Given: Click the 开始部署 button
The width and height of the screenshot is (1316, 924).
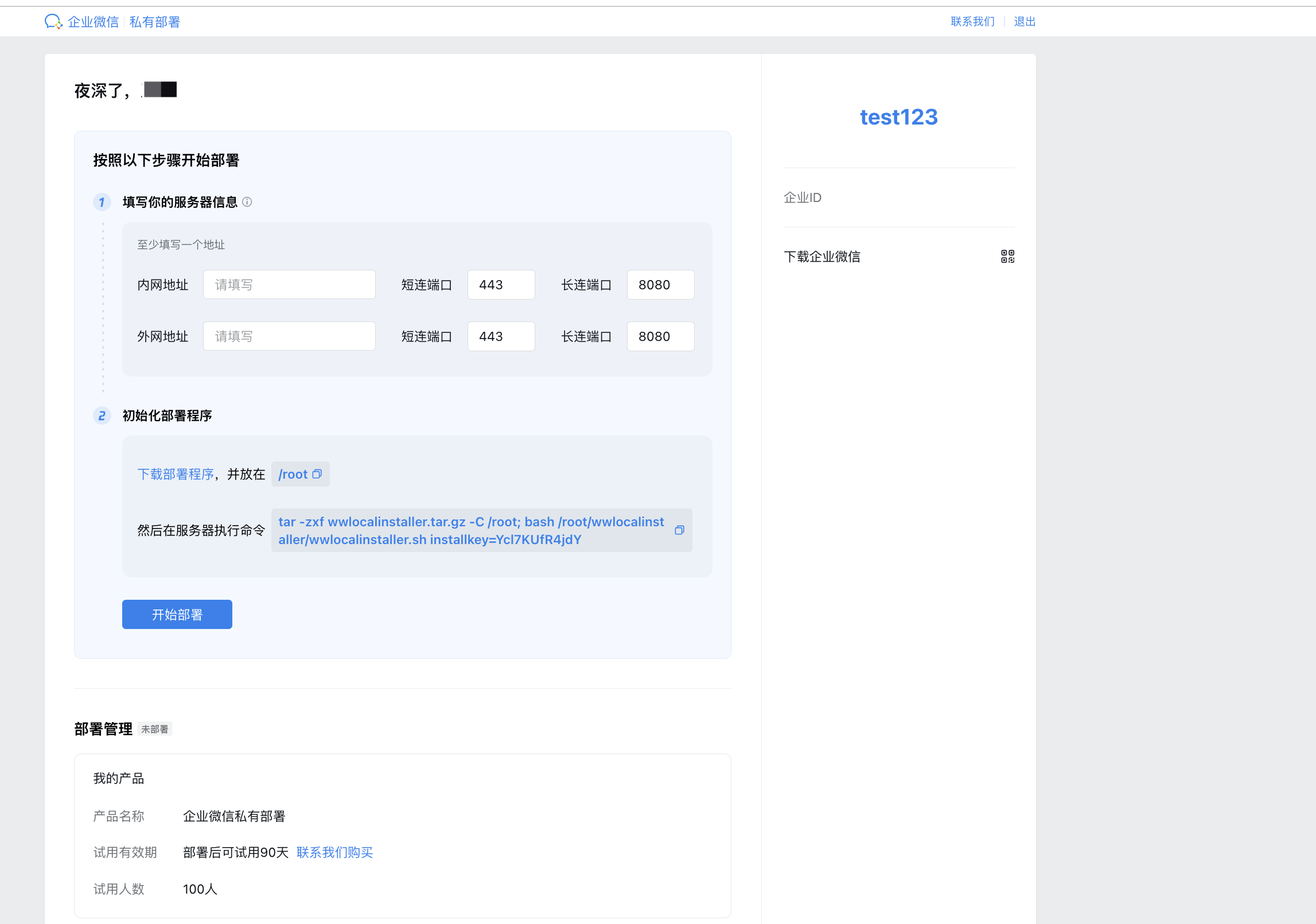Looking at the screenshot, I should pyautogui.click(x=177, y=615).
